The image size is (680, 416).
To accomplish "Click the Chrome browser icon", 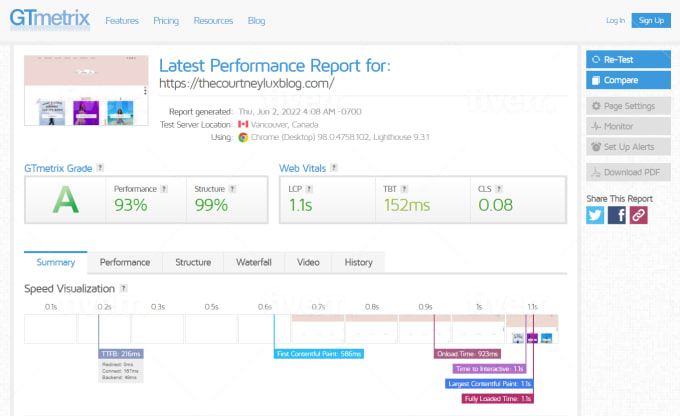I will tap(243, 138).
